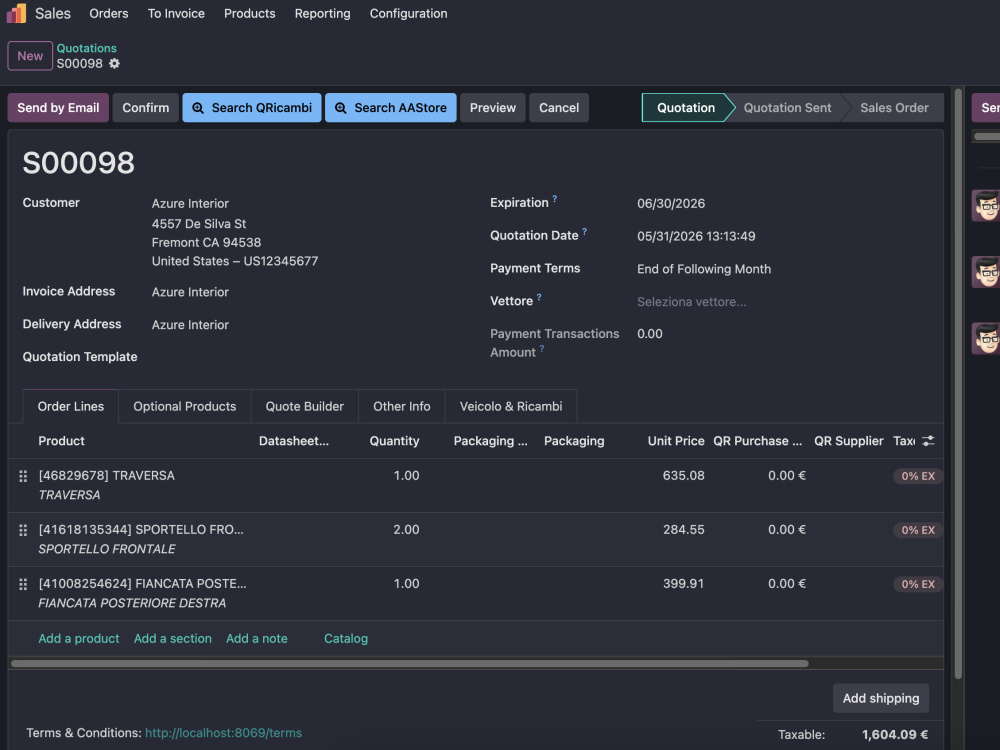
Task: Click the Quotation Date help question mark
Action: pyautogui.click(x=584, y=232)
